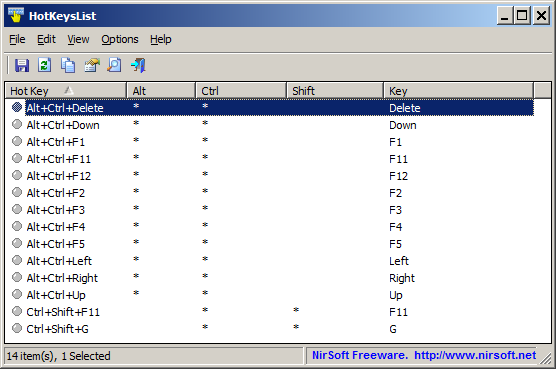Open the View menu

(78, 39)
